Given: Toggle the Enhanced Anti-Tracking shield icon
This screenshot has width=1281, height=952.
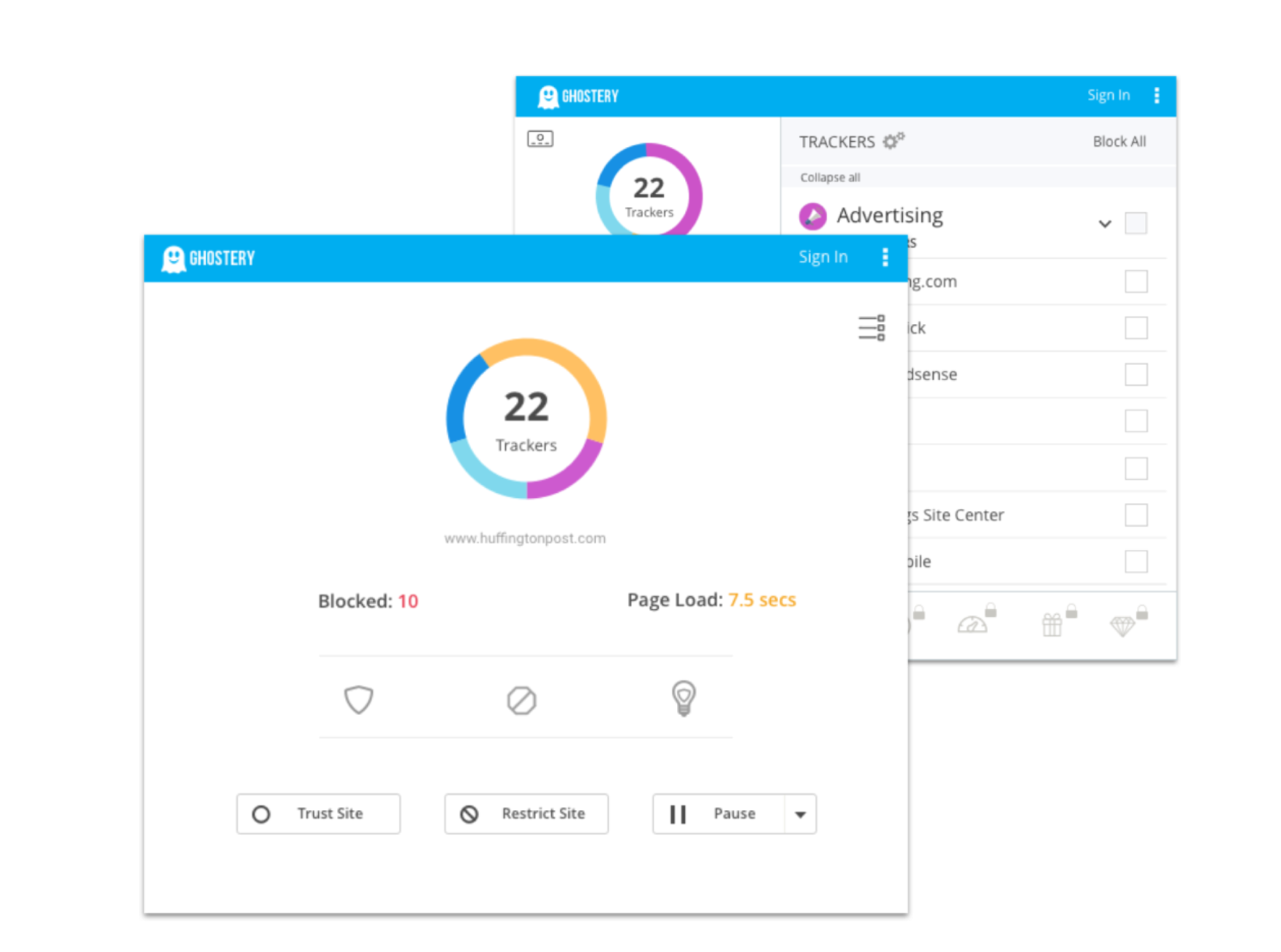Looking at the screenshot, I should (358, 699).
